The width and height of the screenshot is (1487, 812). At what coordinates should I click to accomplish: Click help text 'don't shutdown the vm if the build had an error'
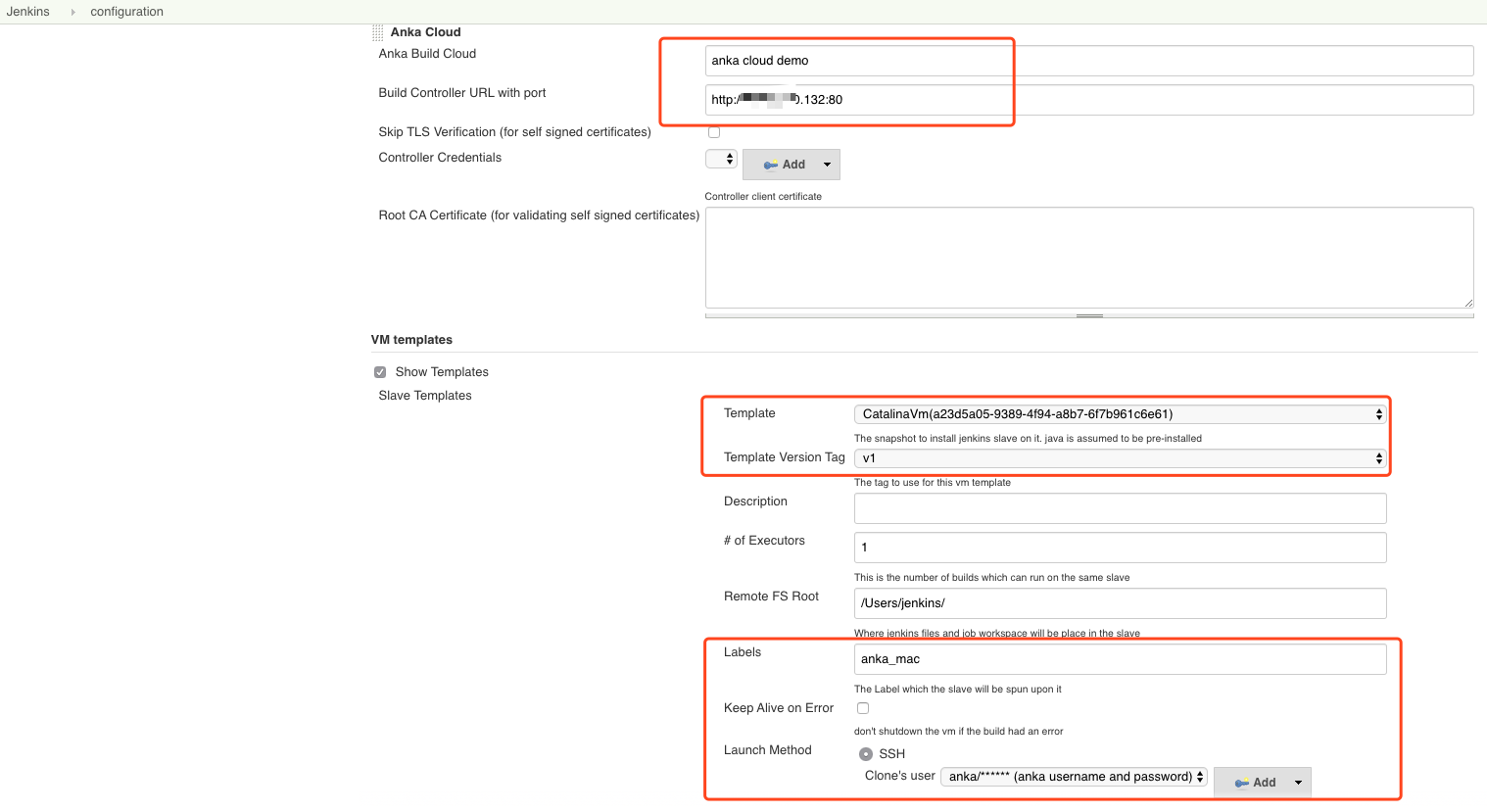(958, 732)
